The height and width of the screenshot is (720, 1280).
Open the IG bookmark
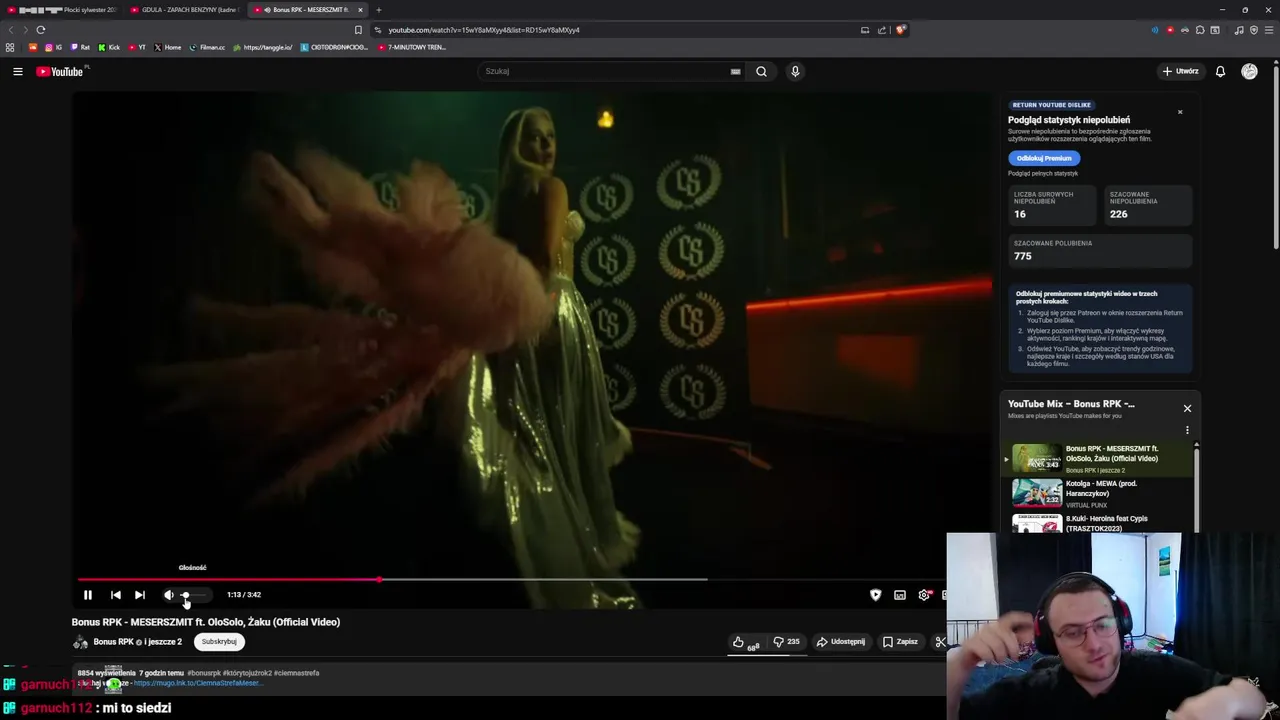tap(54, 47)
